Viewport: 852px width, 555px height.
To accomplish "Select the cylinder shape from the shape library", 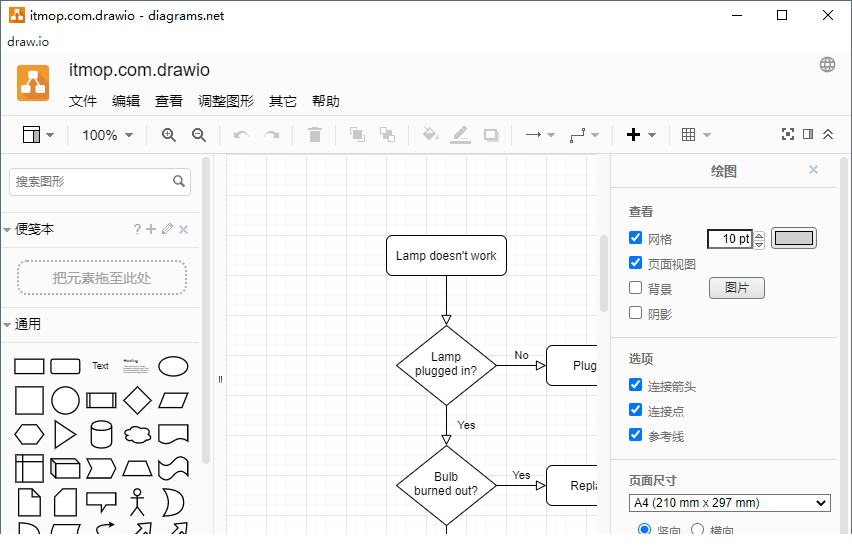I will [101, 434].
